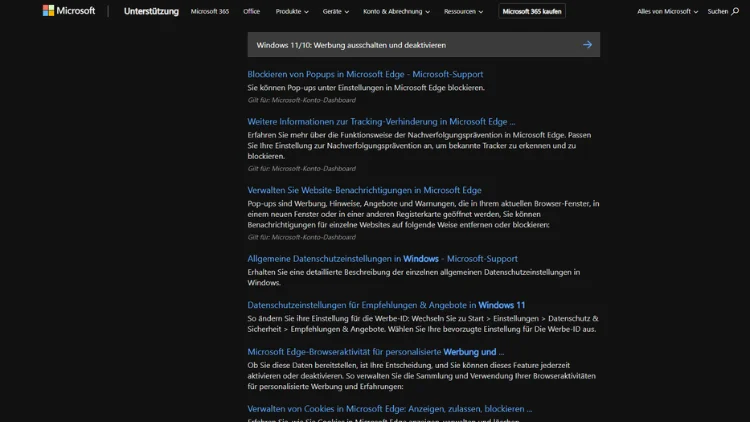The image size is (750, 422).
Task: Open Website-Benachrichtigungen in Microsoft Edge link
Action: (364, 190)
